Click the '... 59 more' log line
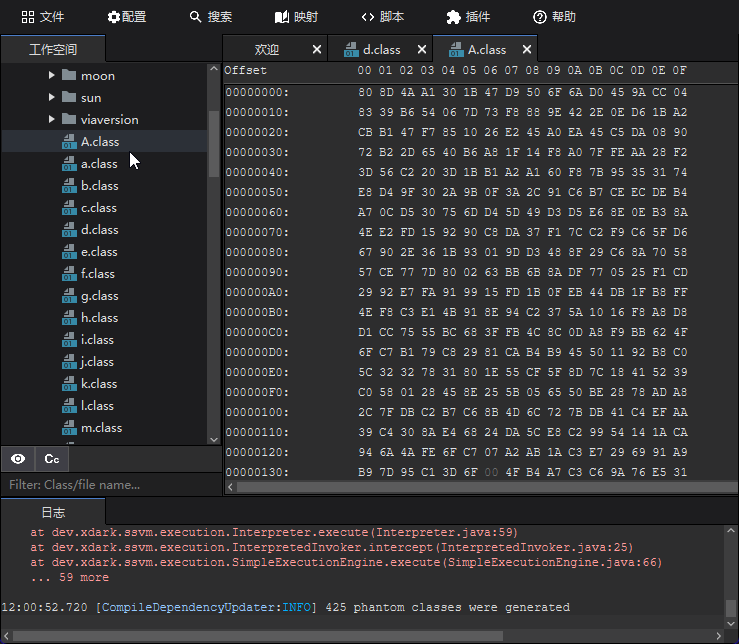Screen dimensions: 739x644 point(70,577)
